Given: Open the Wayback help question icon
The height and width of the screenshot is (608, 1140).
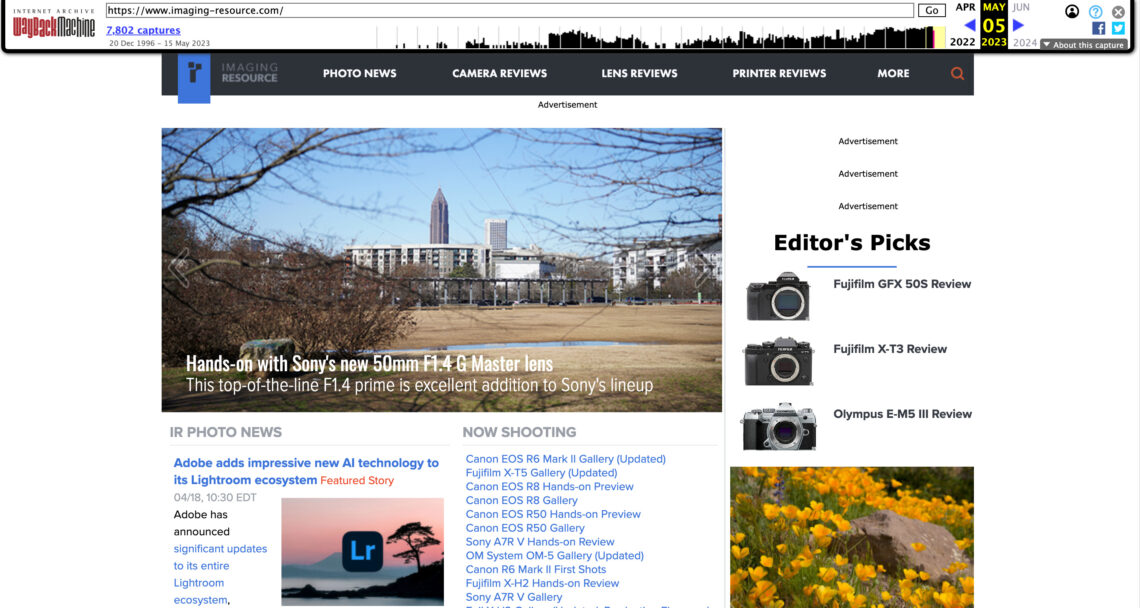Looking at the screenshot, I should pos(1096,12).
